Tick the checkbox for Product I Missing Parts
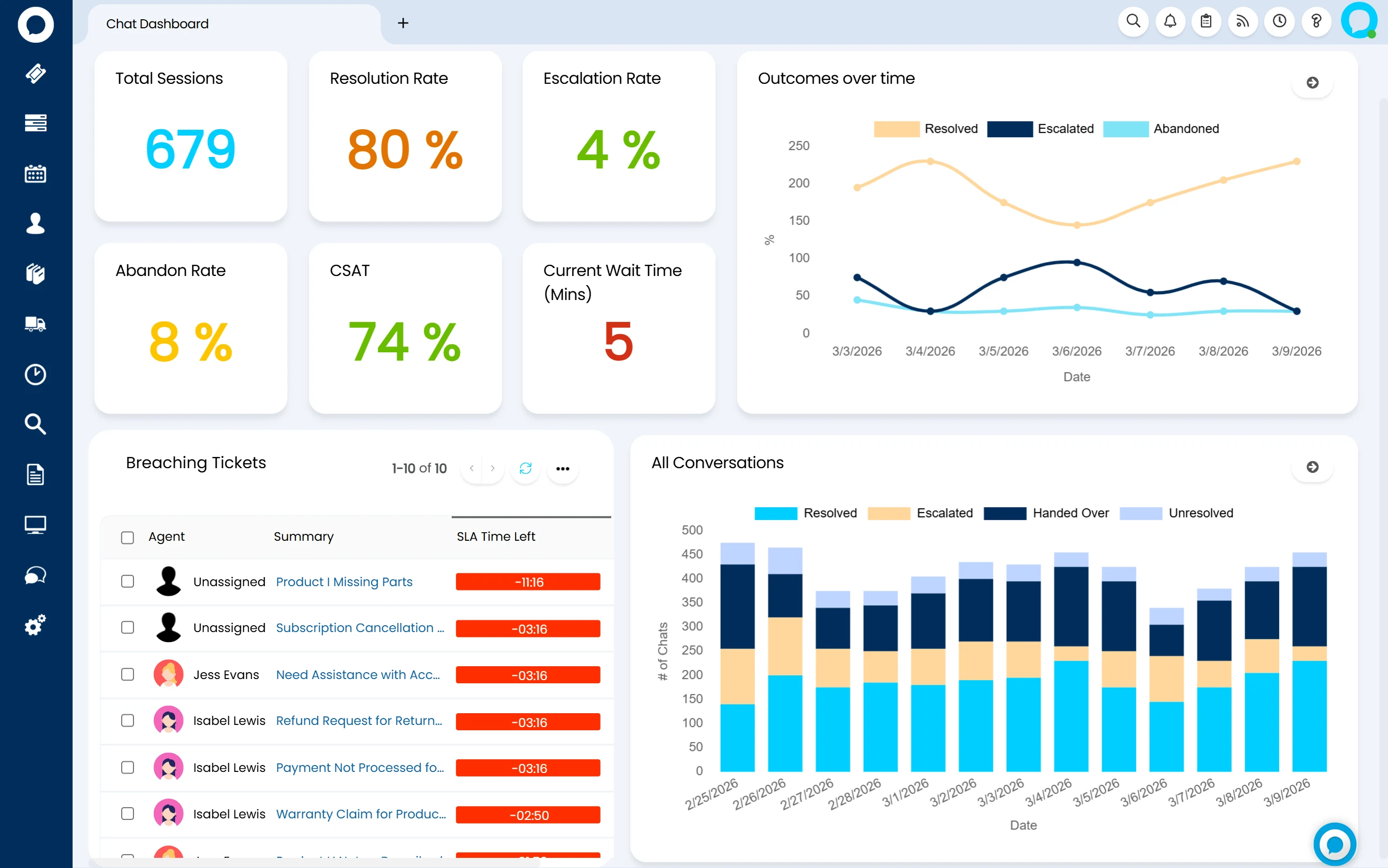This screenshot has height=868, width=1388. (128, 581)
